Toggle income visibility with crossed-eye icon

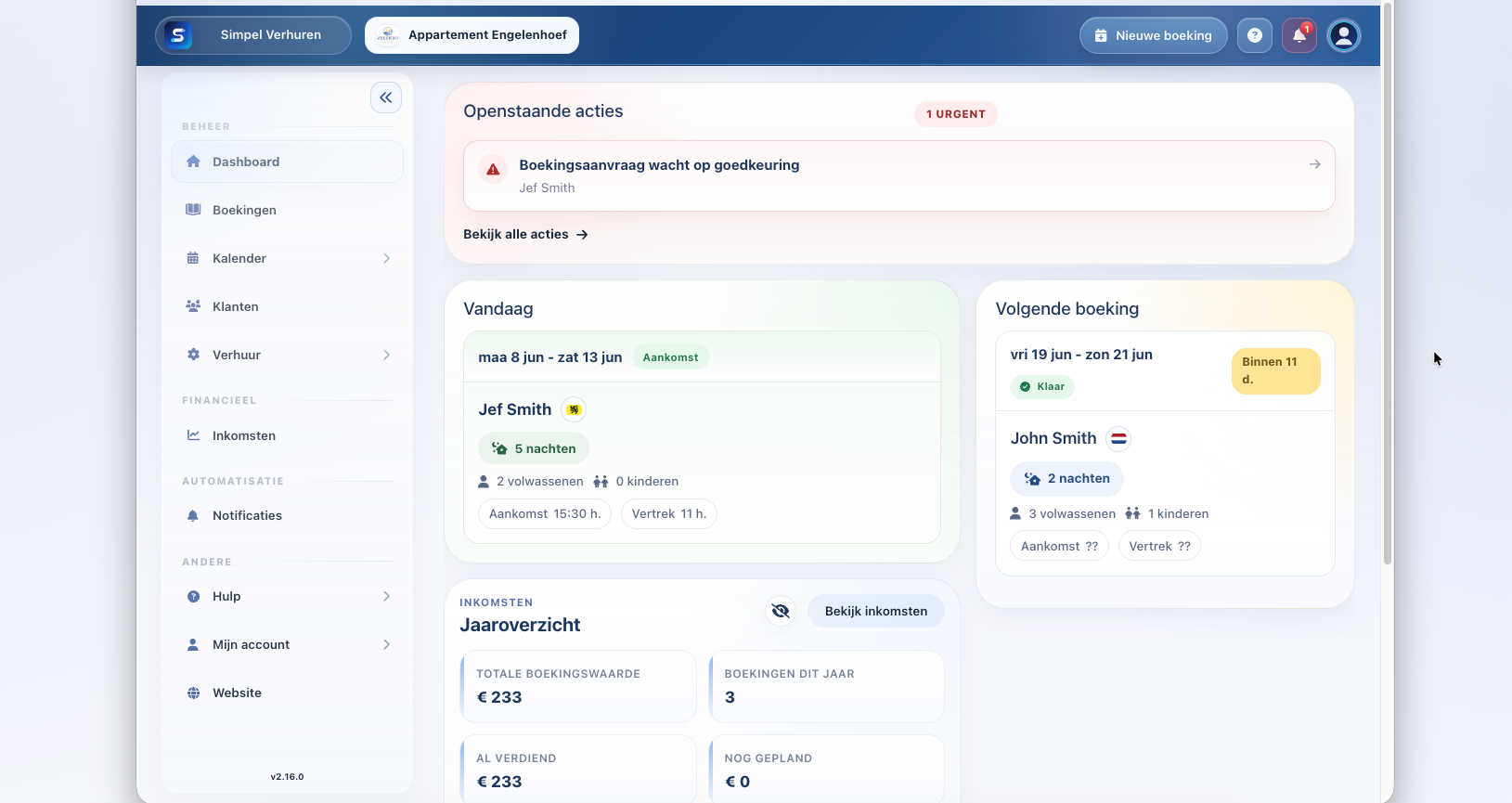pyautogui.click(x=781, y=611)
